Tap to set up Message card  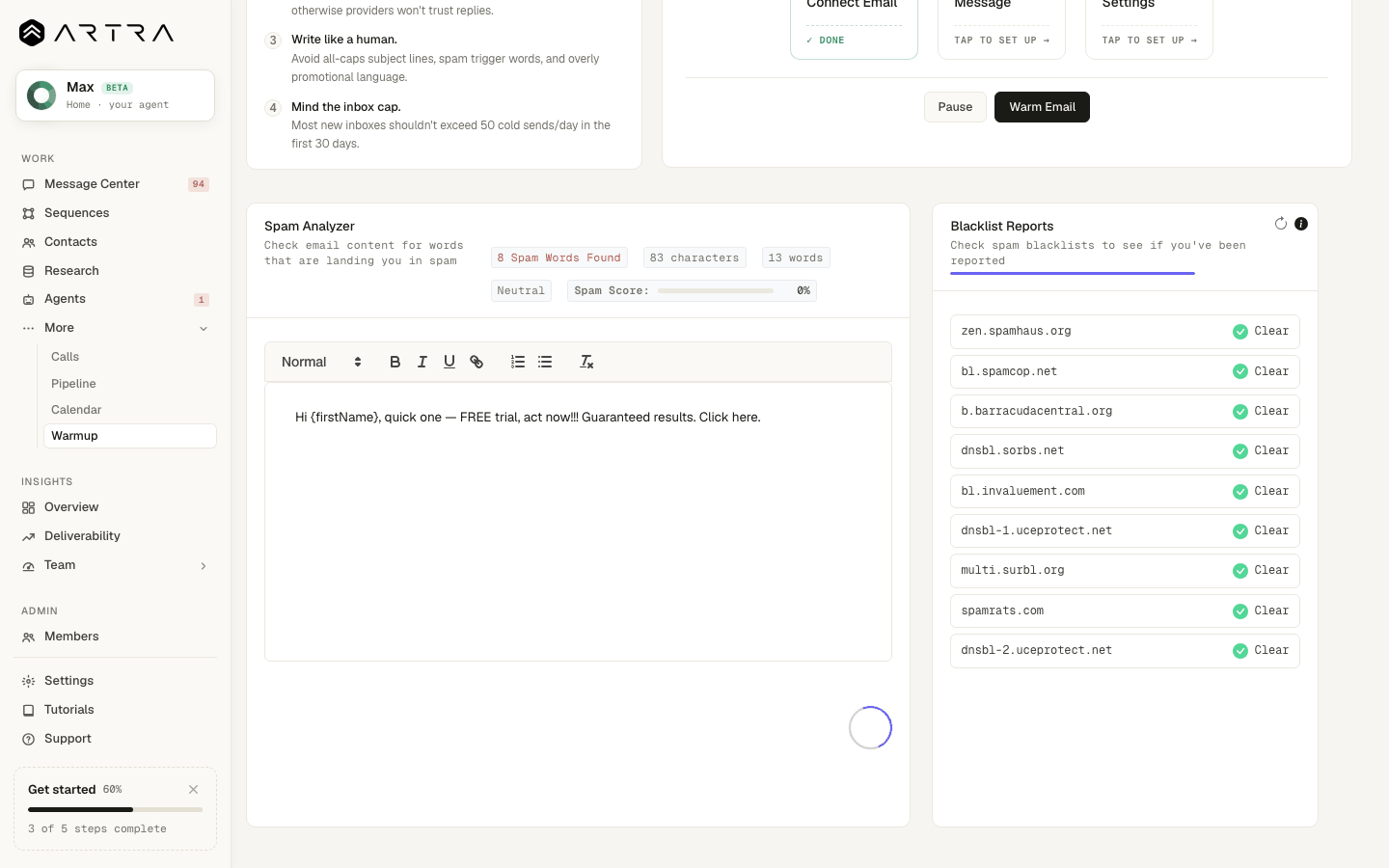click(x=1001, y=41)
